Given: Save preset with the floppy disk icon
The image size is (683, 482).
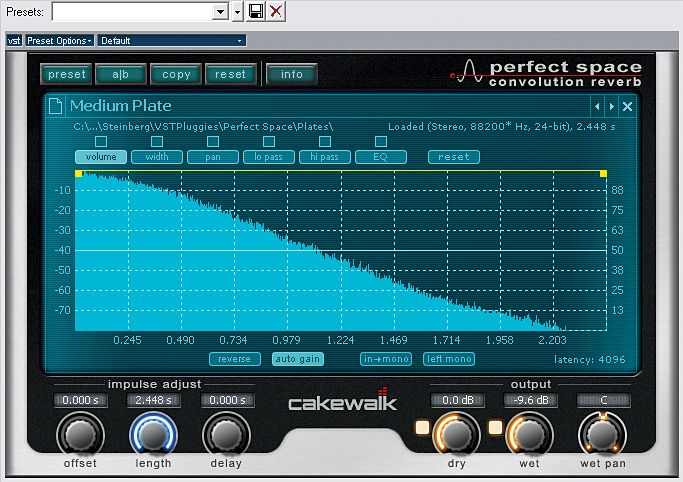Looking at the screenshot, I should point(256,11).
